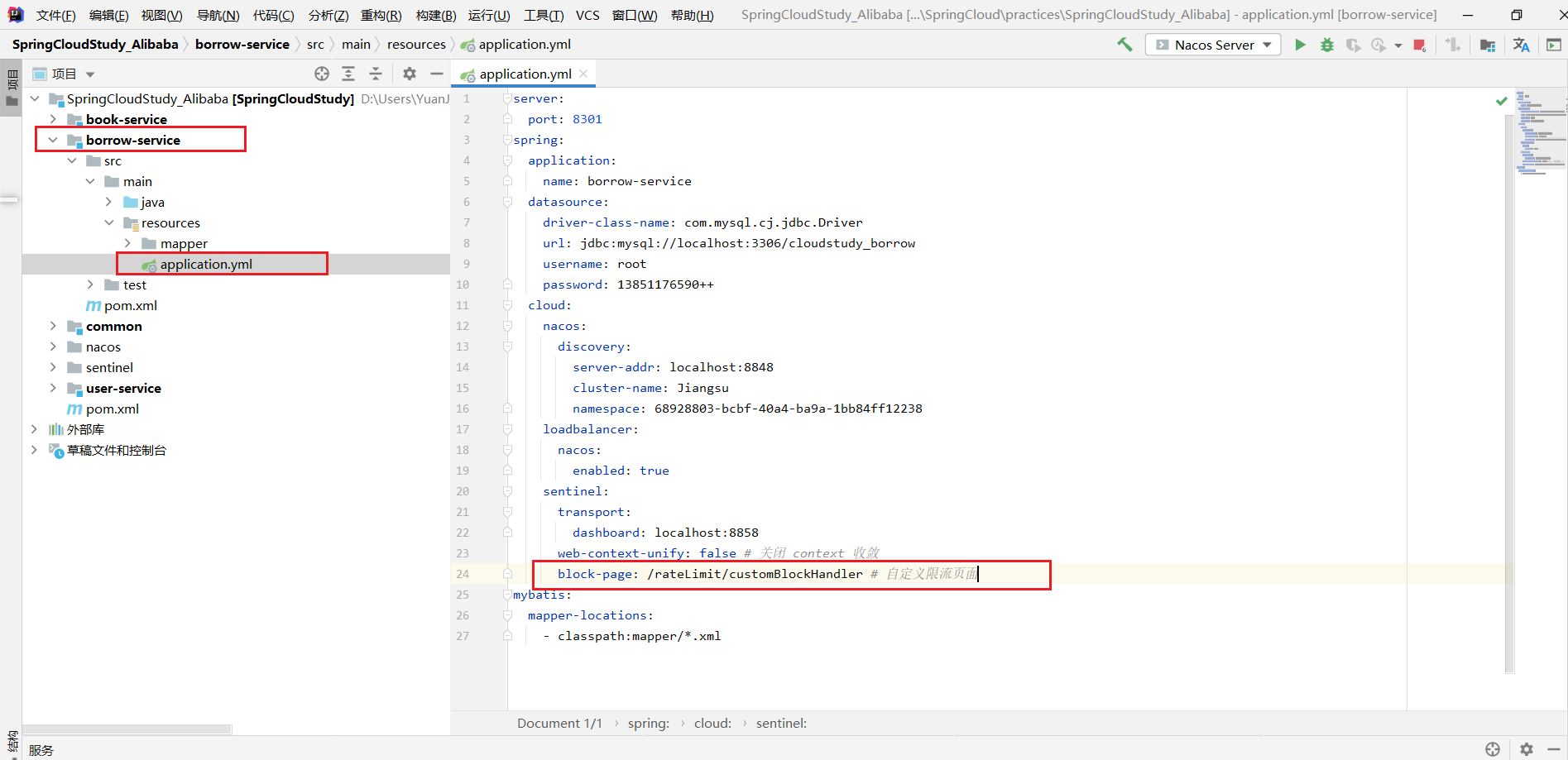Open the Nacos Server run configuration dropdown
This screenshot has height=760, width=1568.
1213,45
